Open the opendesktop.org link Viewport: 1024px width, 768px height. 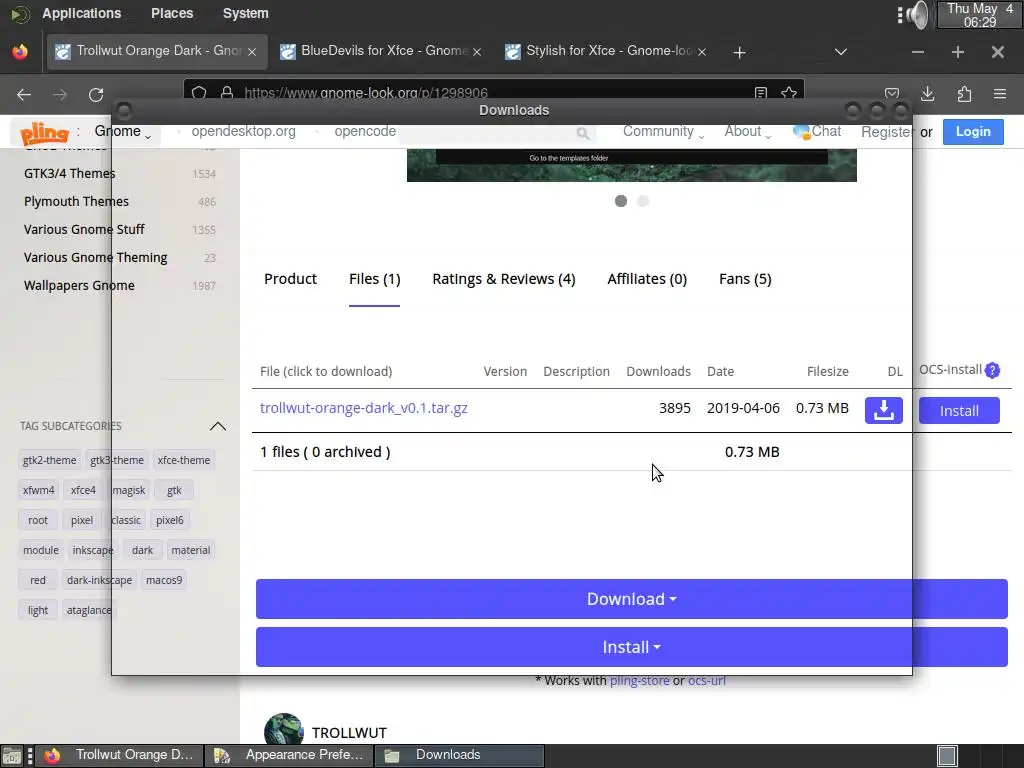[243, 131]
